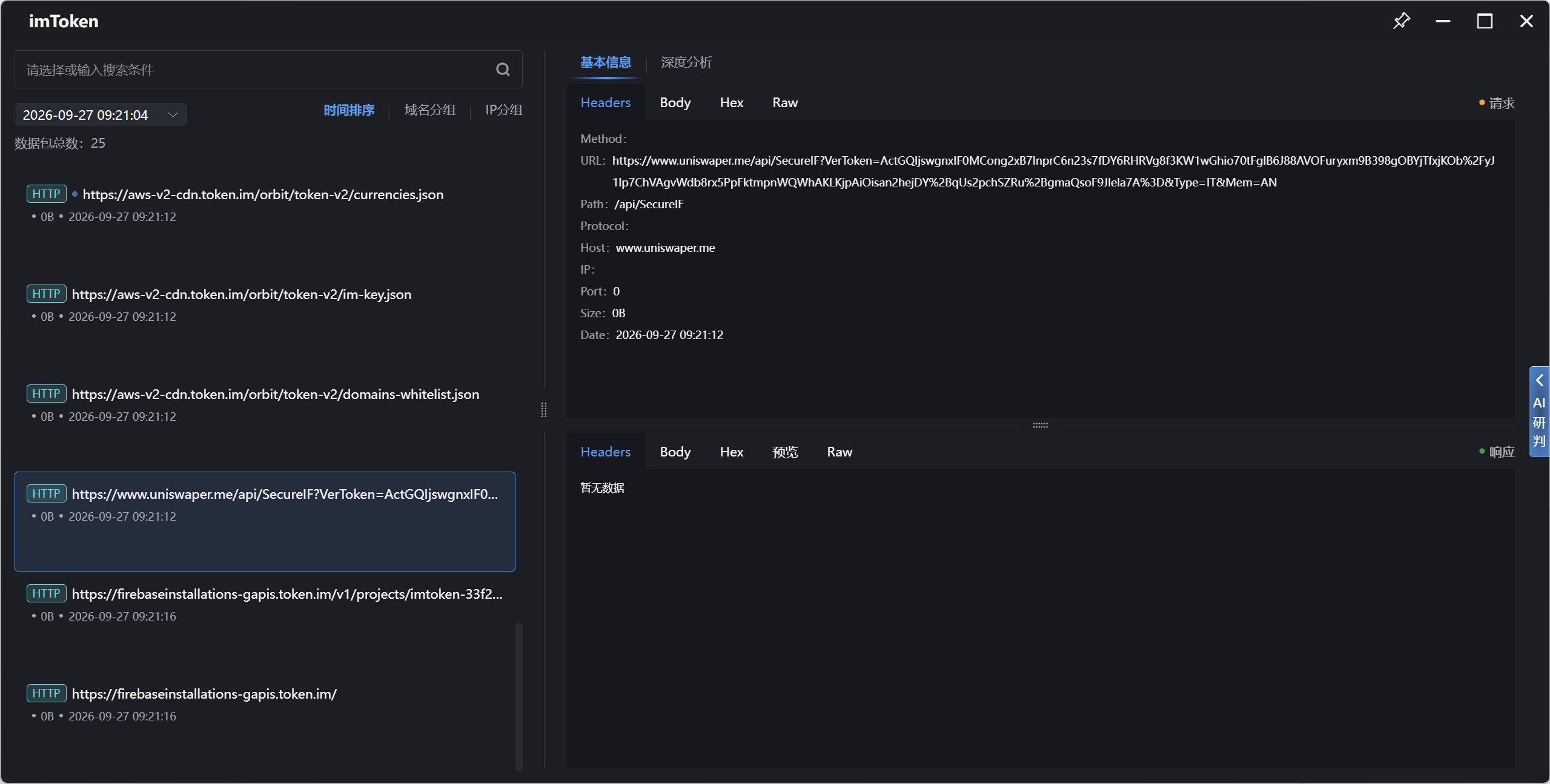Open the response Body tab
This screenshot has height=784, width=1550.
(675, 452)
